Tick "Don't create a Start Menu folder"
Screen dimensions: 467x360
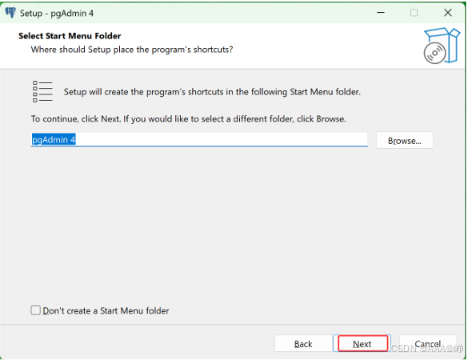36,310
